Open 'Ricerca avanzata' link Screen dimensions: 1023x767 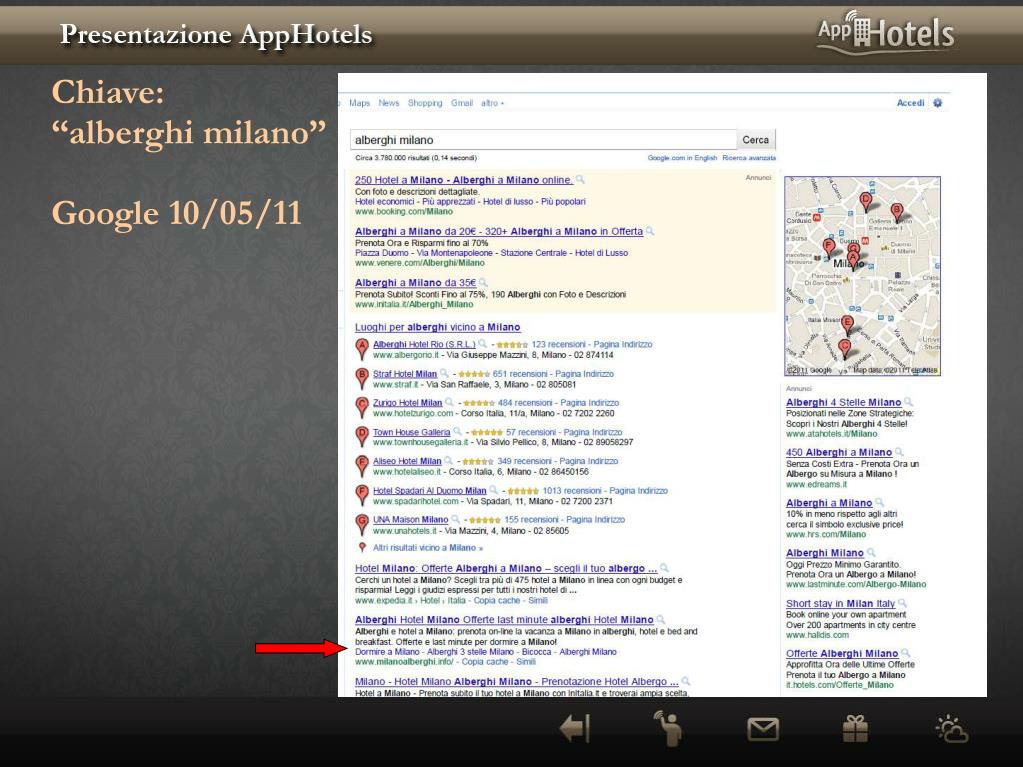click(x=749, y=158)
